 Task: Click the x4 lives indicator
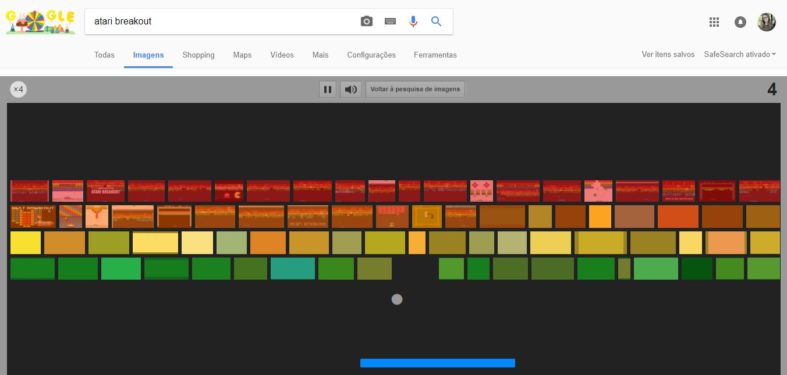19,89
